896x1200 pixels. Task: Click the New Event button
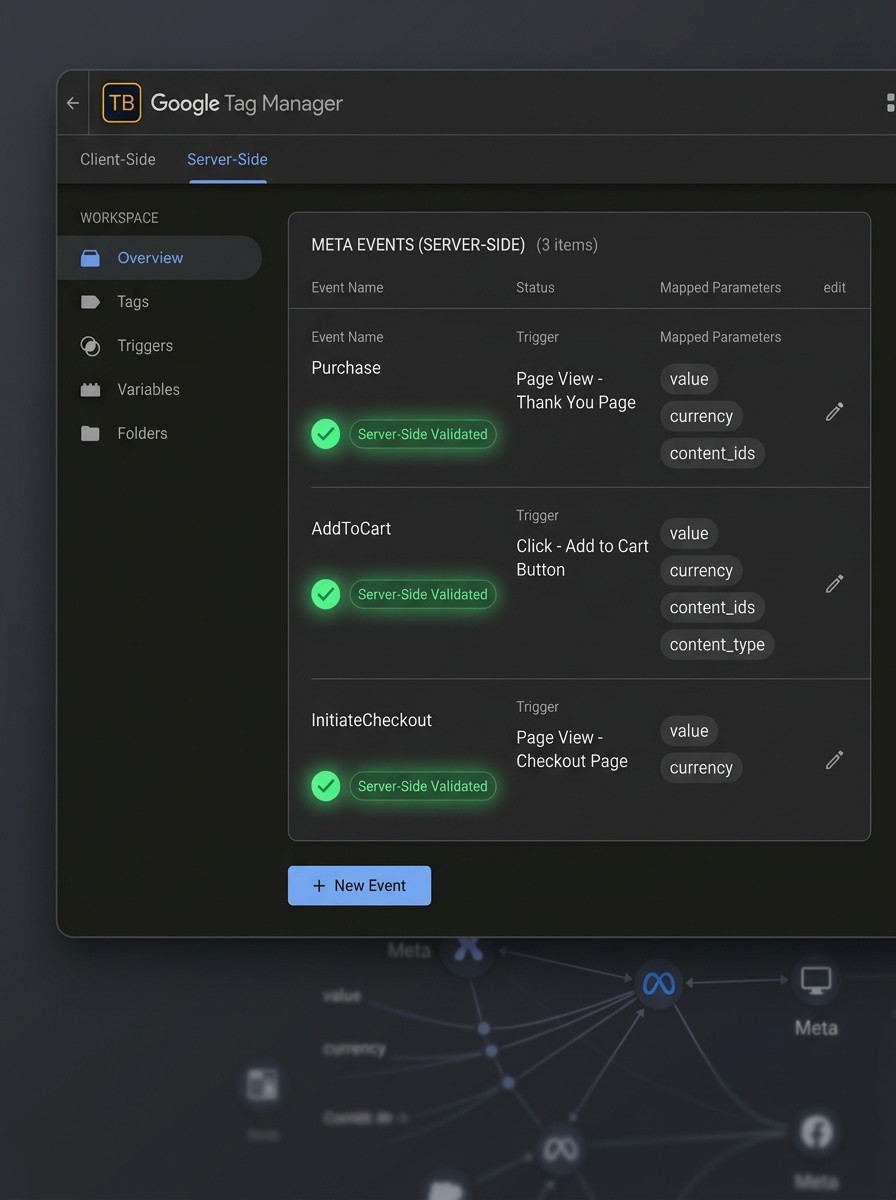[360, 886]
